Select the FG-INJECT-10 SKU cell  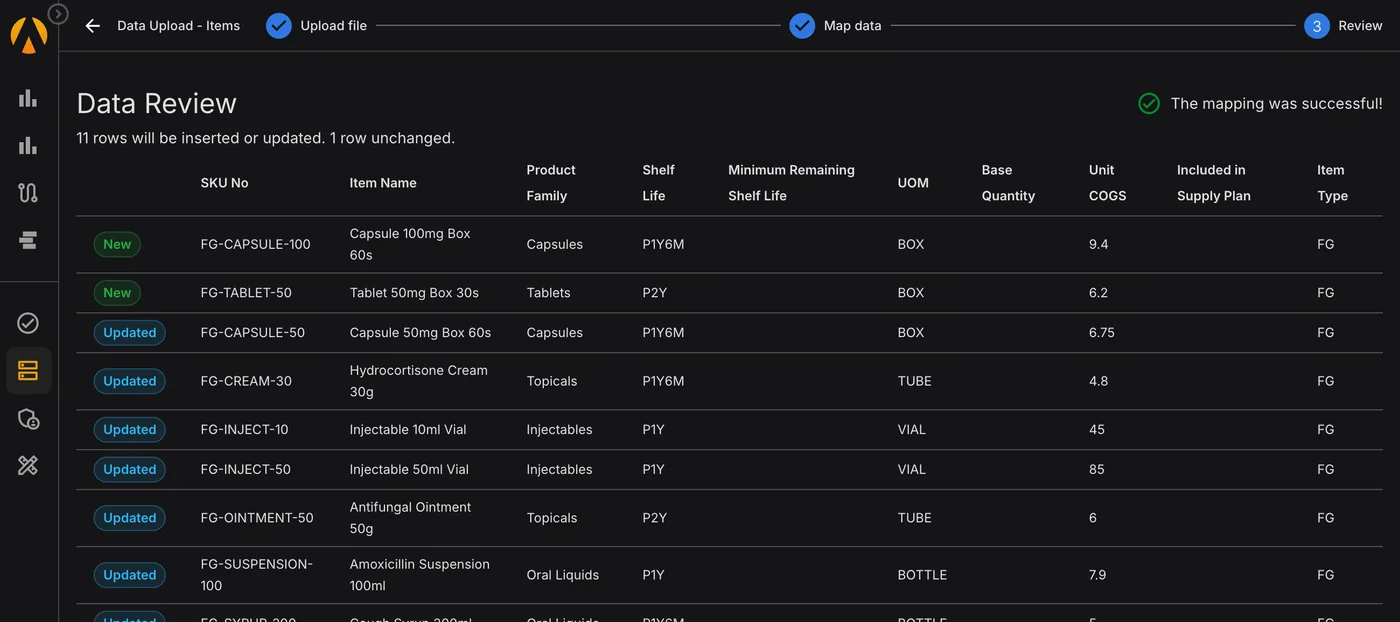point(244,430)
